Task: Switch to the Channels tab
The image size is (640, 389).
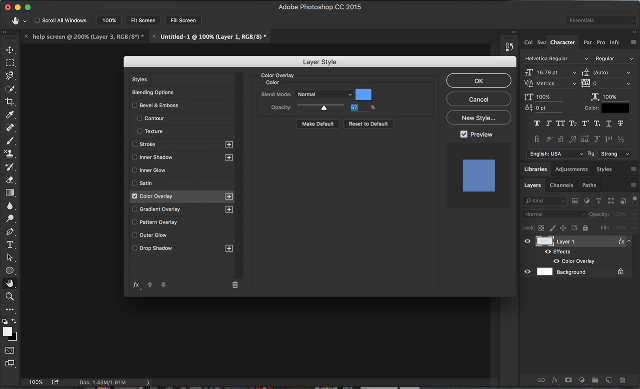Action: coord(561,185)
